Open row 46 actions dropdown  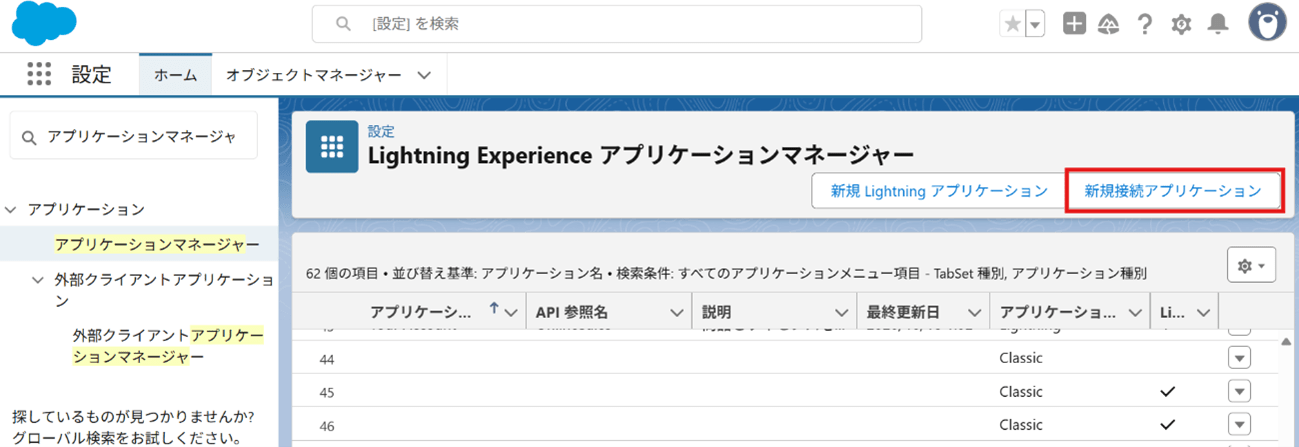(1240, 424)
